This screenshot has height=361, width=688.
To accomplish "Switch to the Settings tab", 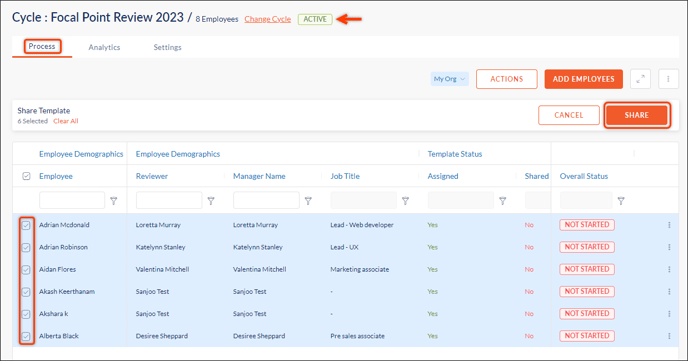I will 168,47.
